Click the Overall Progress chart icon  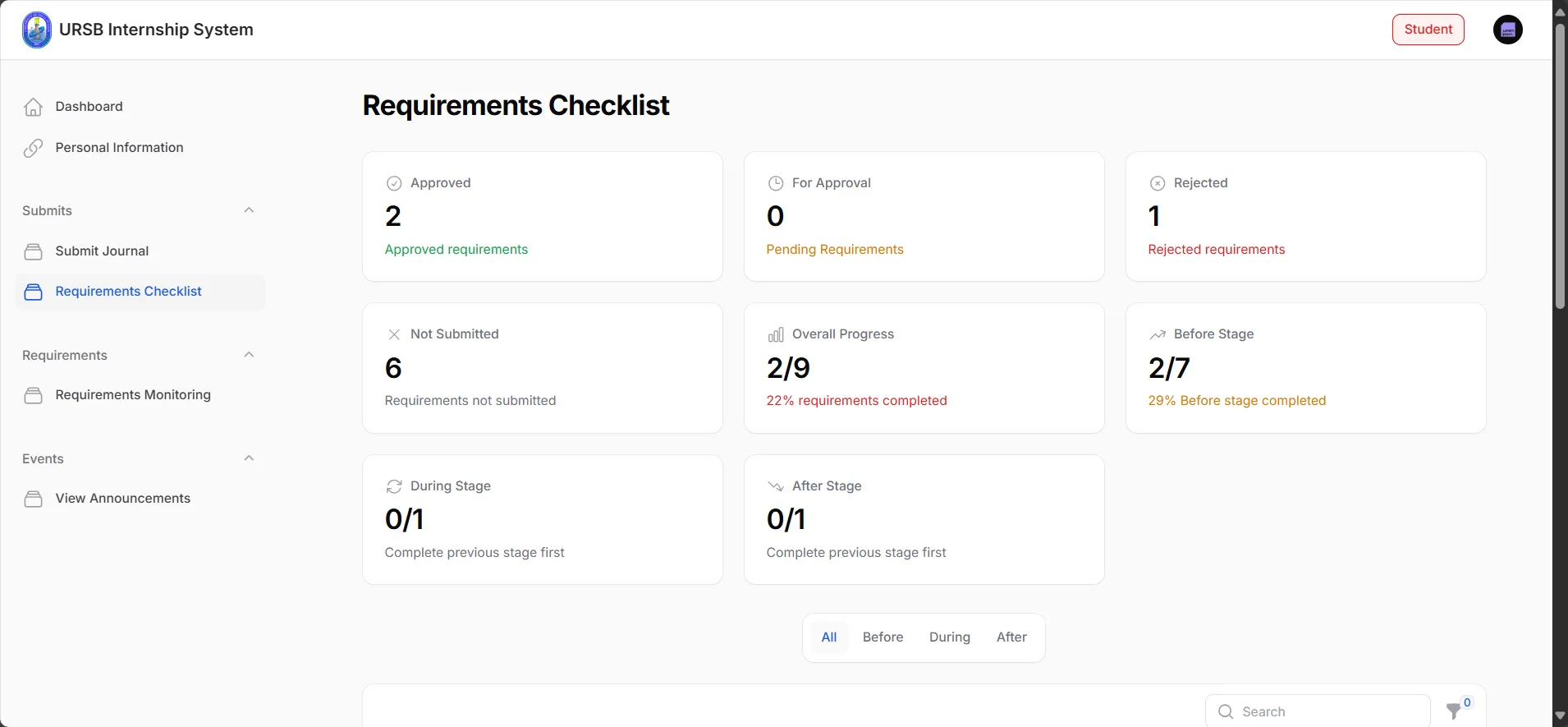[x=776, y=334]
